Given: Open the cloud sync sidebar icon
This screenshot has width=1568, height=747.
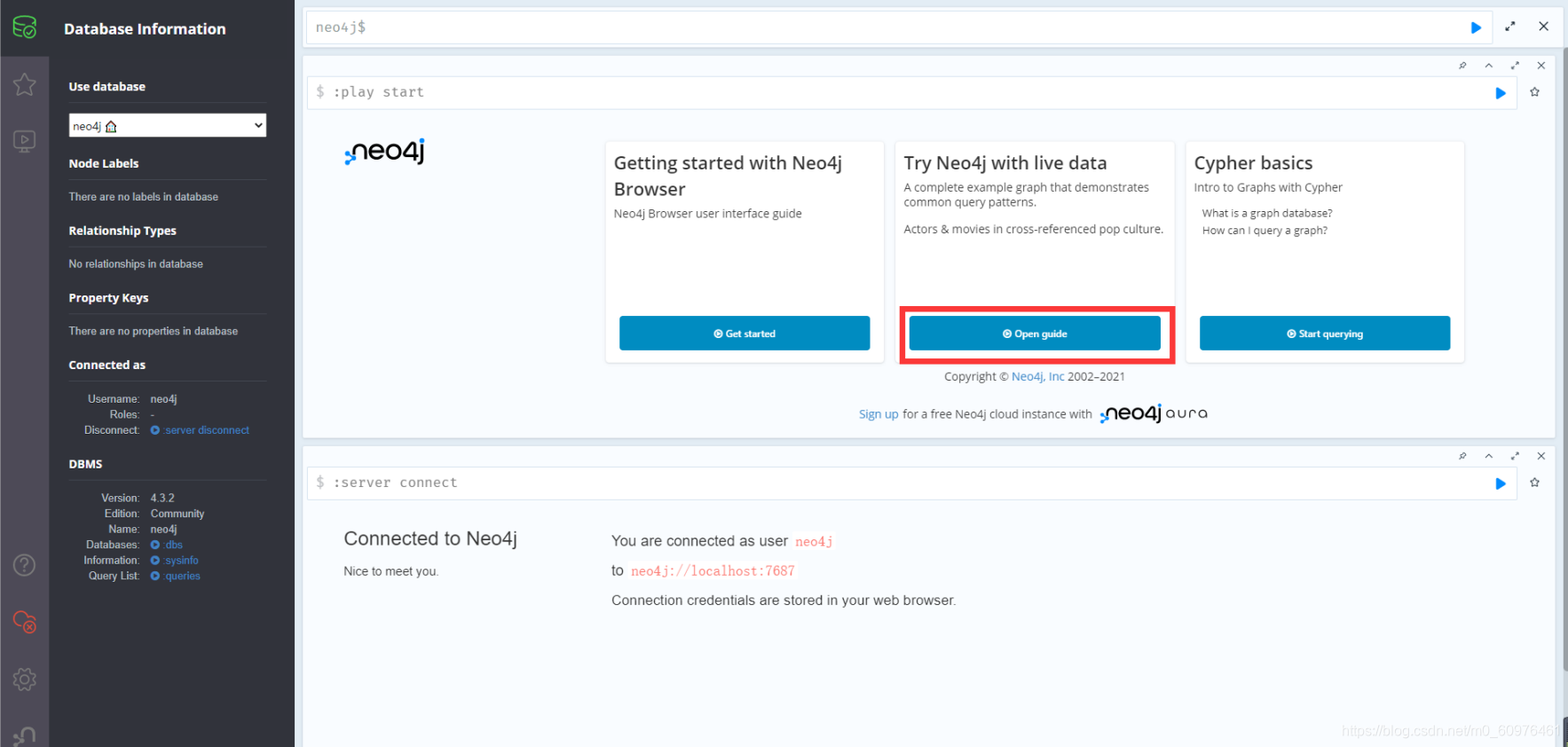Looking at the screenshot, I should point(25,622).
